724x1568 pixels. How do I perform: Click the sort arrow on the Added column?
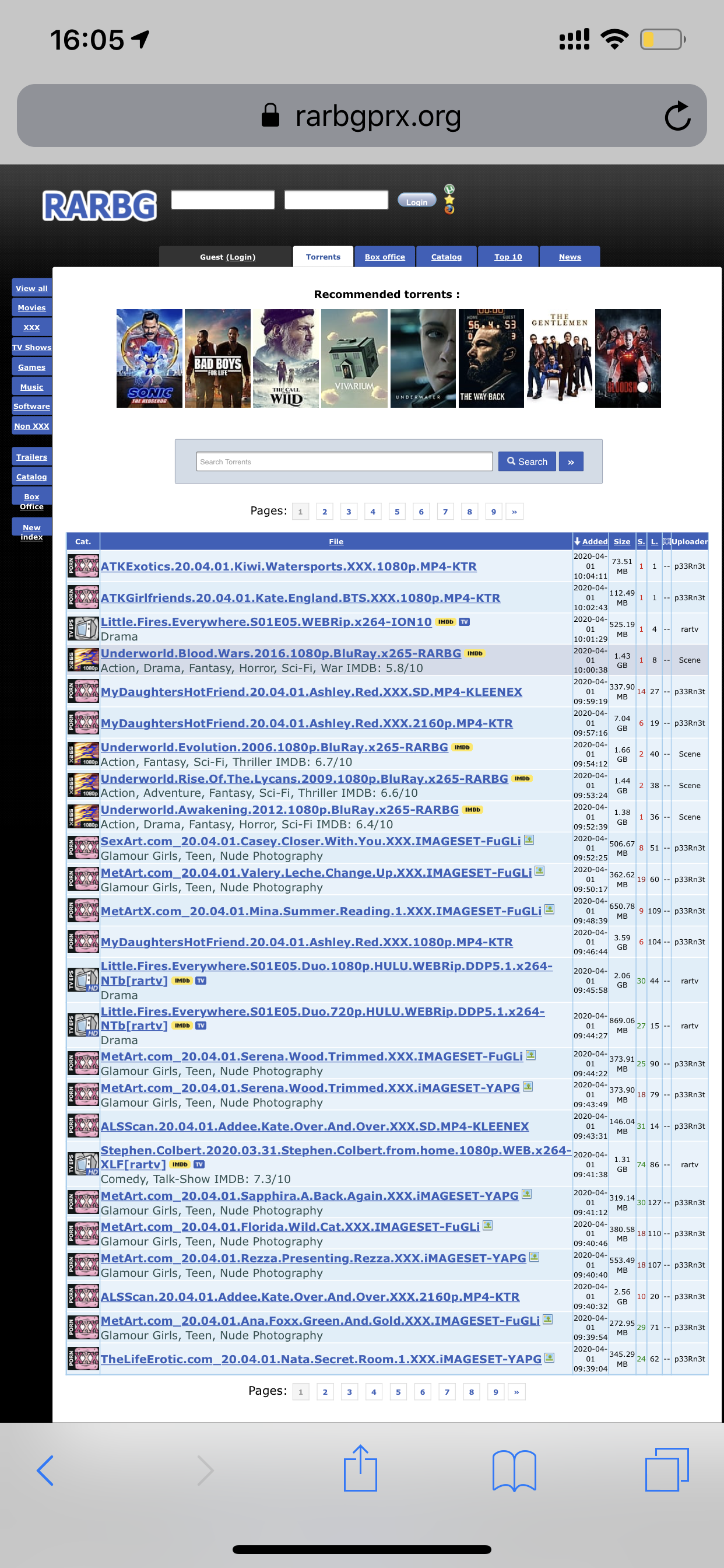coord(577,541)
